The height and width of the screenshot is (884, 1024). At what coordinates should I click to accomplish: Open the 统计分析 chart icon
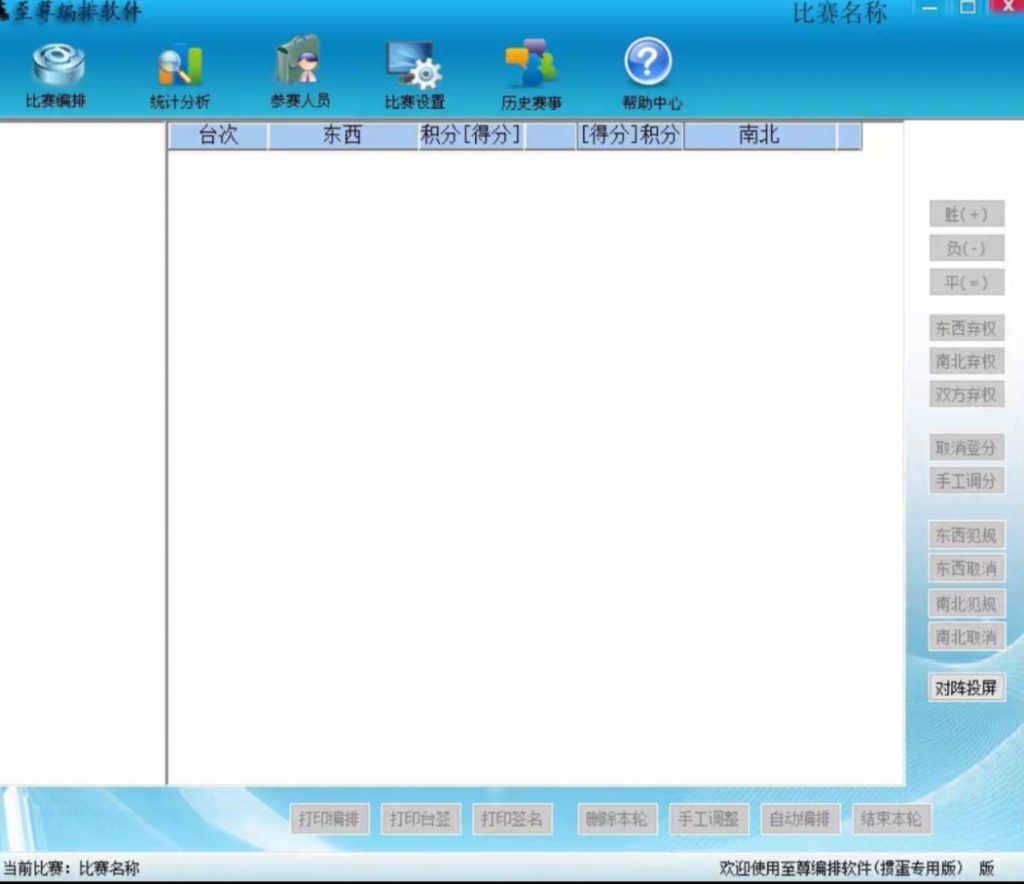tap(180, 76)
